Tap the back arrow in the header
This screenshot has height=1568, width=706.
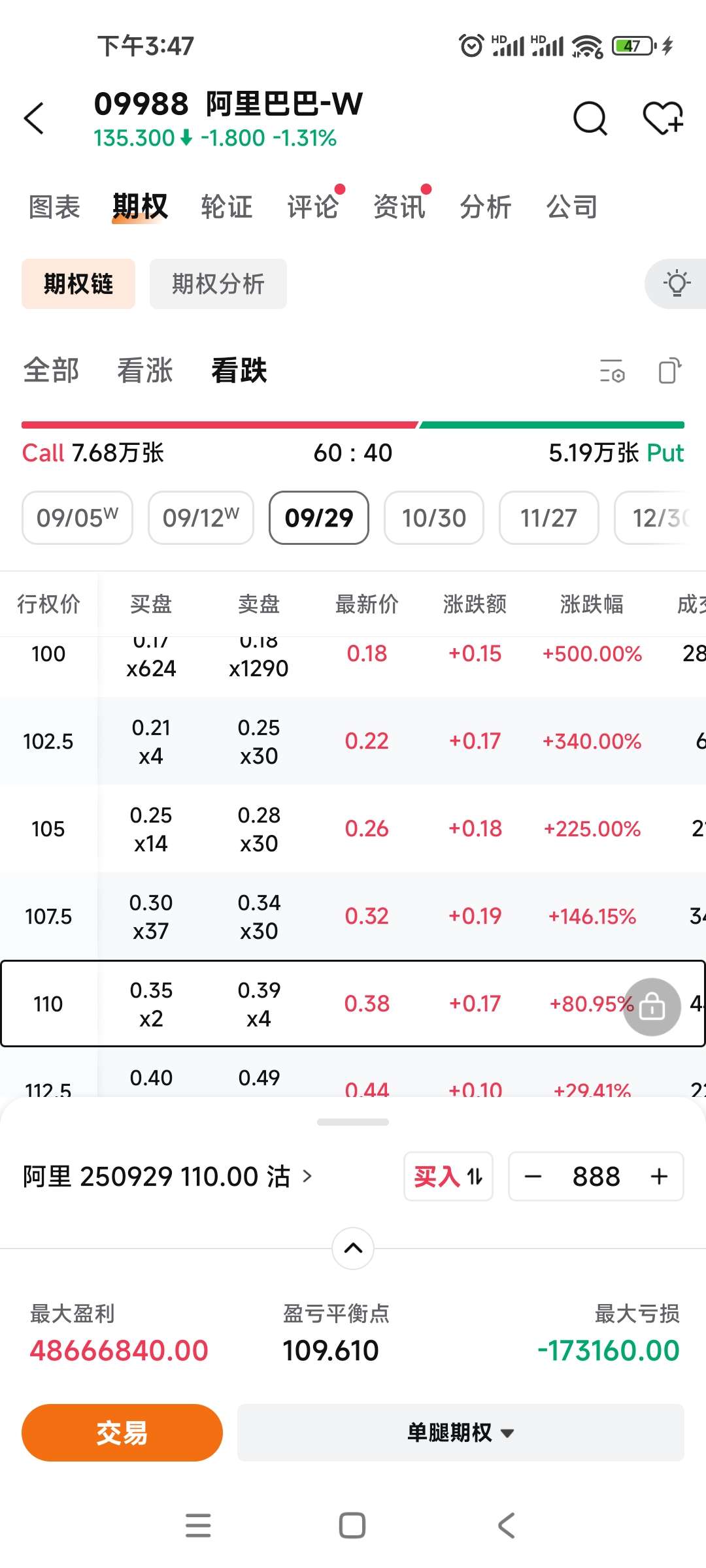(x=34, y=118)
